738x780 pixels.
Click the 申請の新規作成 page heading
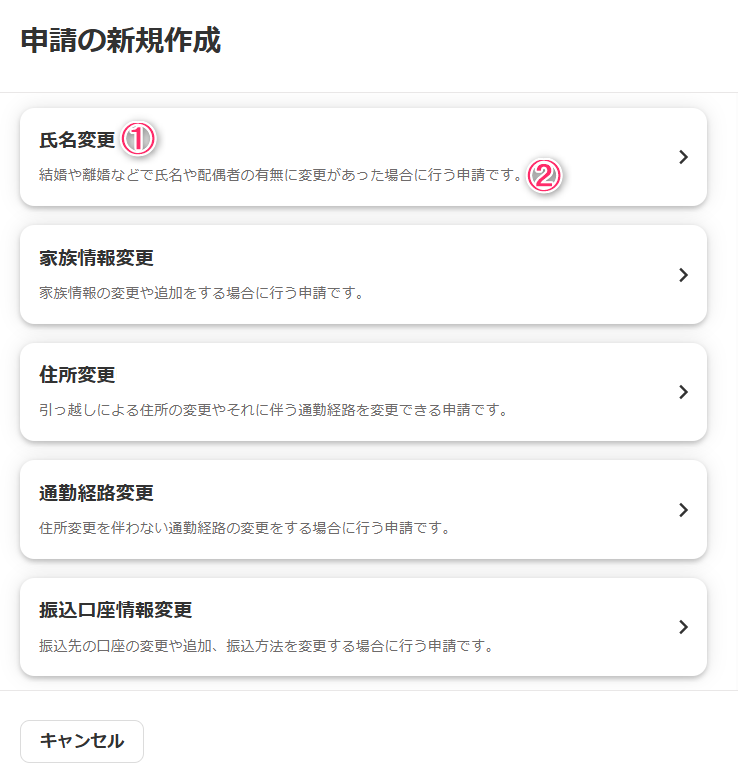121,40
